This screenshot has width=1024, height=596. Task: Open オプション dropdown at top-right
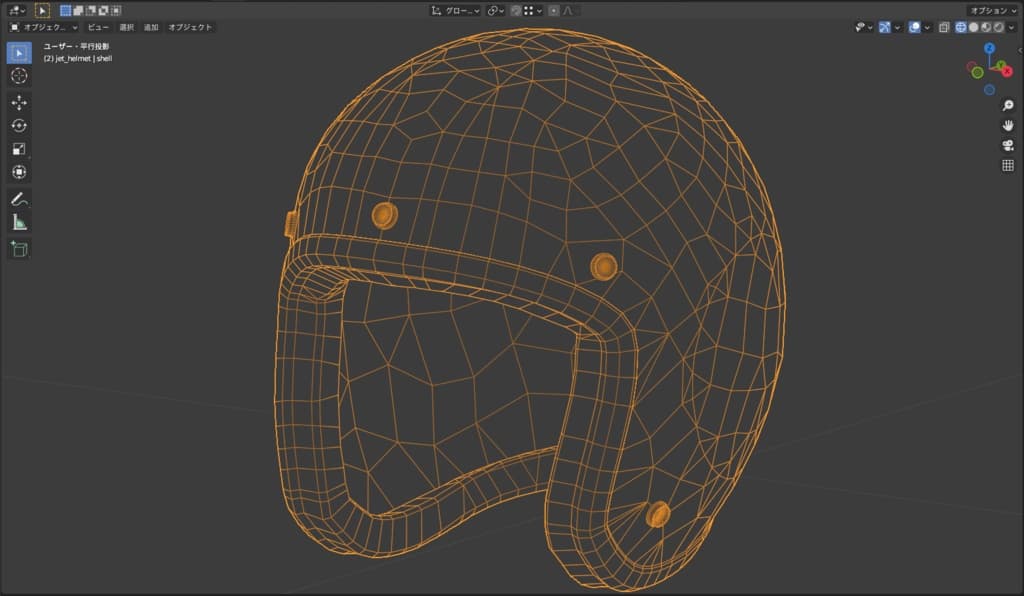pyautogui.click(x=993, y=10)
